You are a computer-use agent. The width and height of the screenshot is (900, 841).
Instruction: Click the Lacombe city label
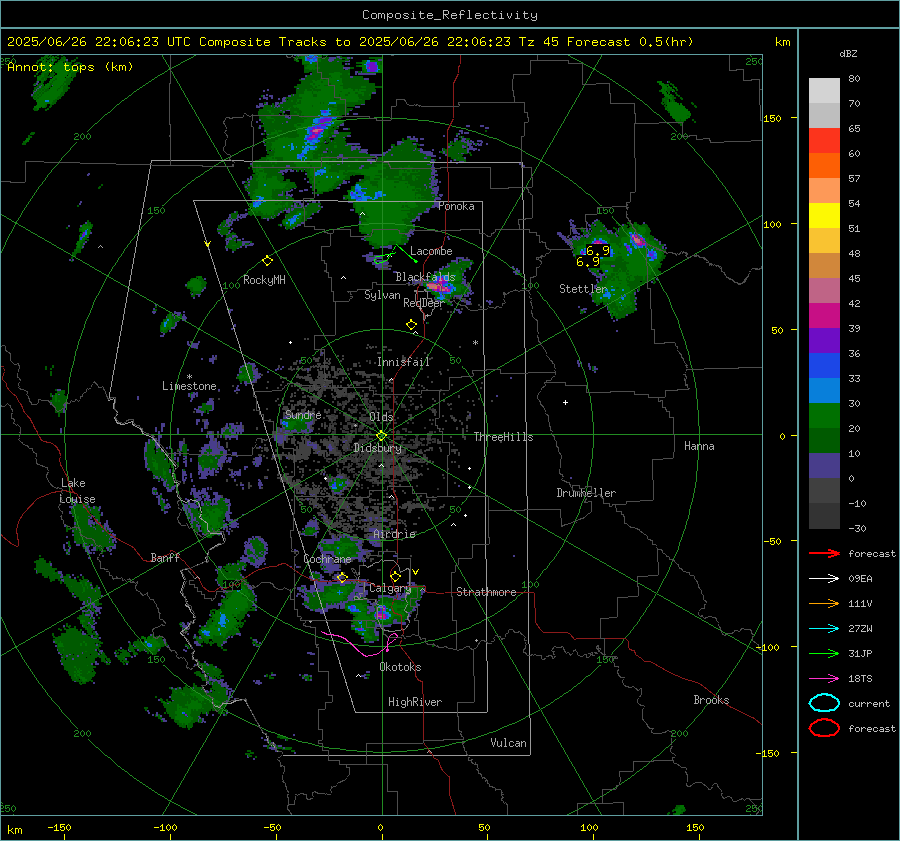(431, 251)
